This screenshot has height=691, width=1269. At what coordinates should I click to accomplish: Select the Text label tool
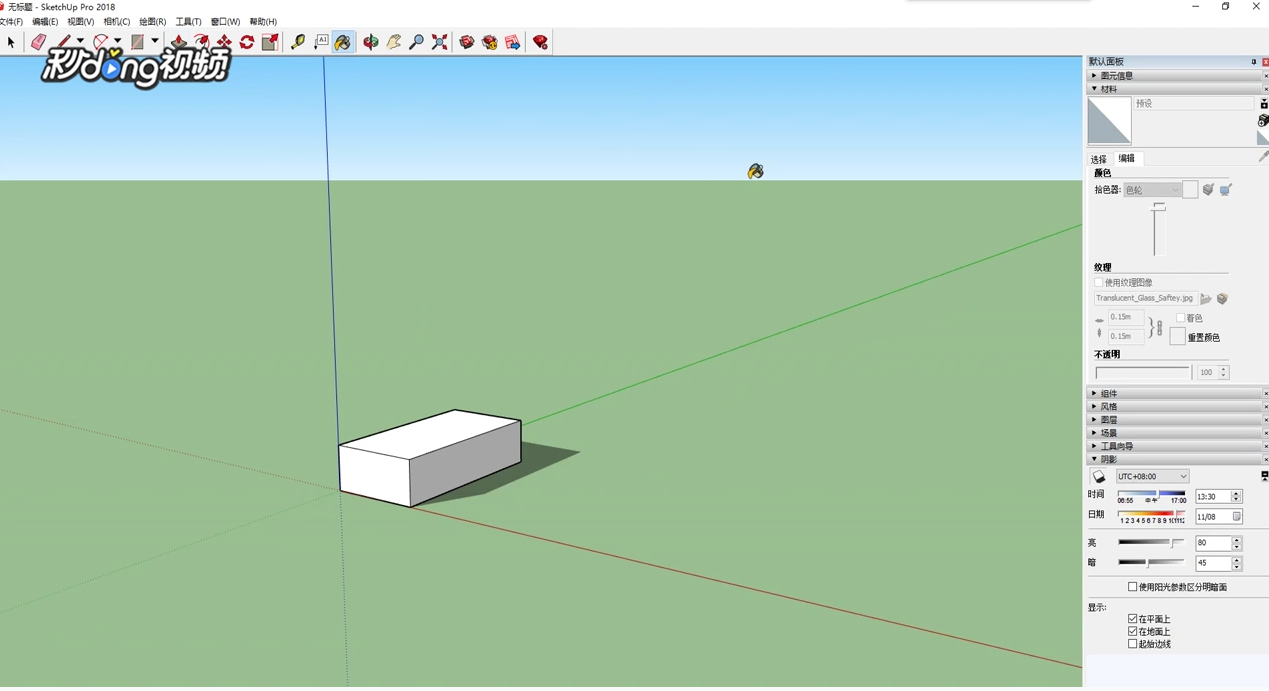click(321, 42)
